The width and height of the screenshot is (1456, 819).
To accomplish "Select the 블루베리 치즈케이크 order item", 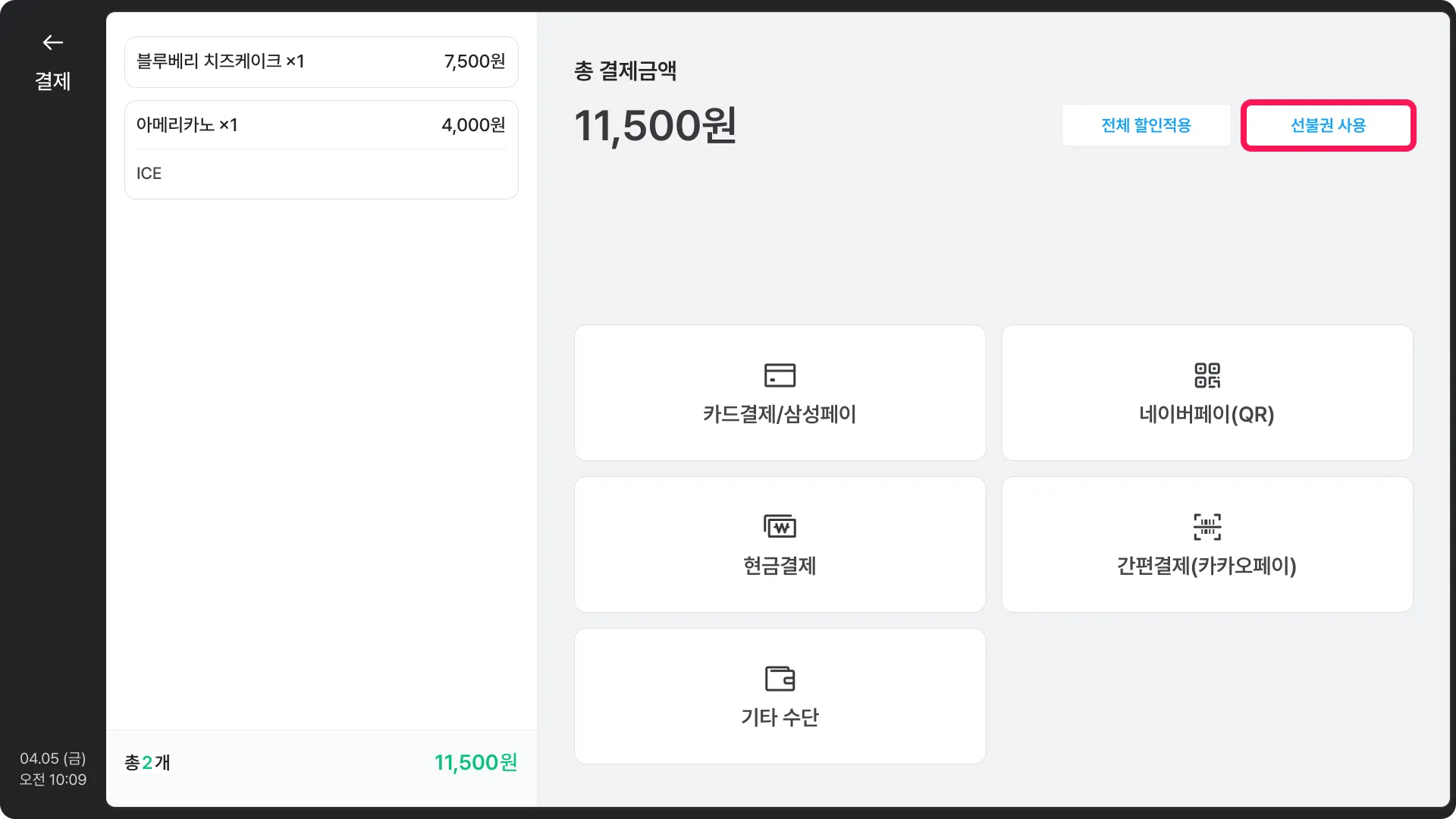I will click(x=322, y=62).
